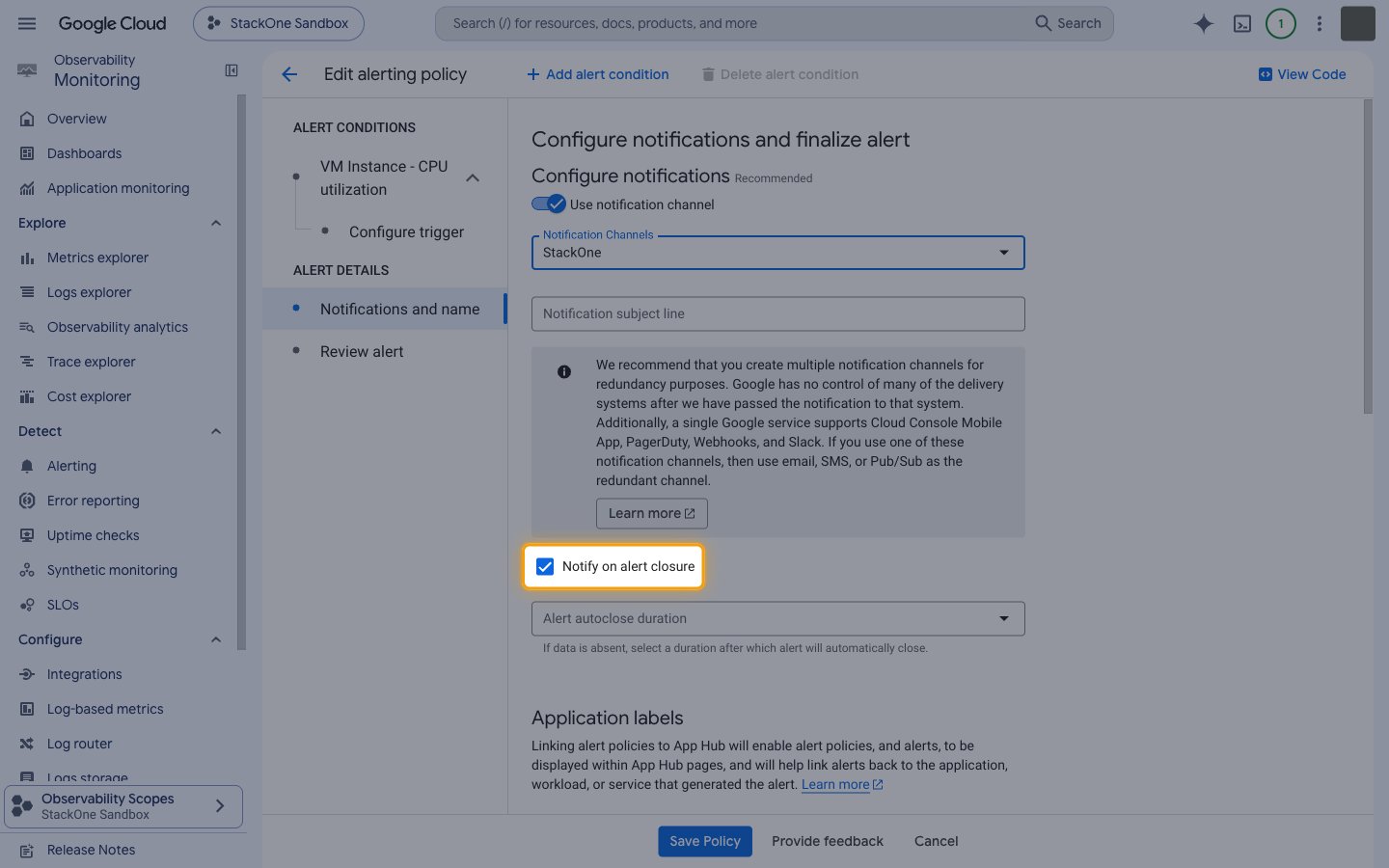
Task: Click the Log-based metrics icon
Action: [27, 709]
